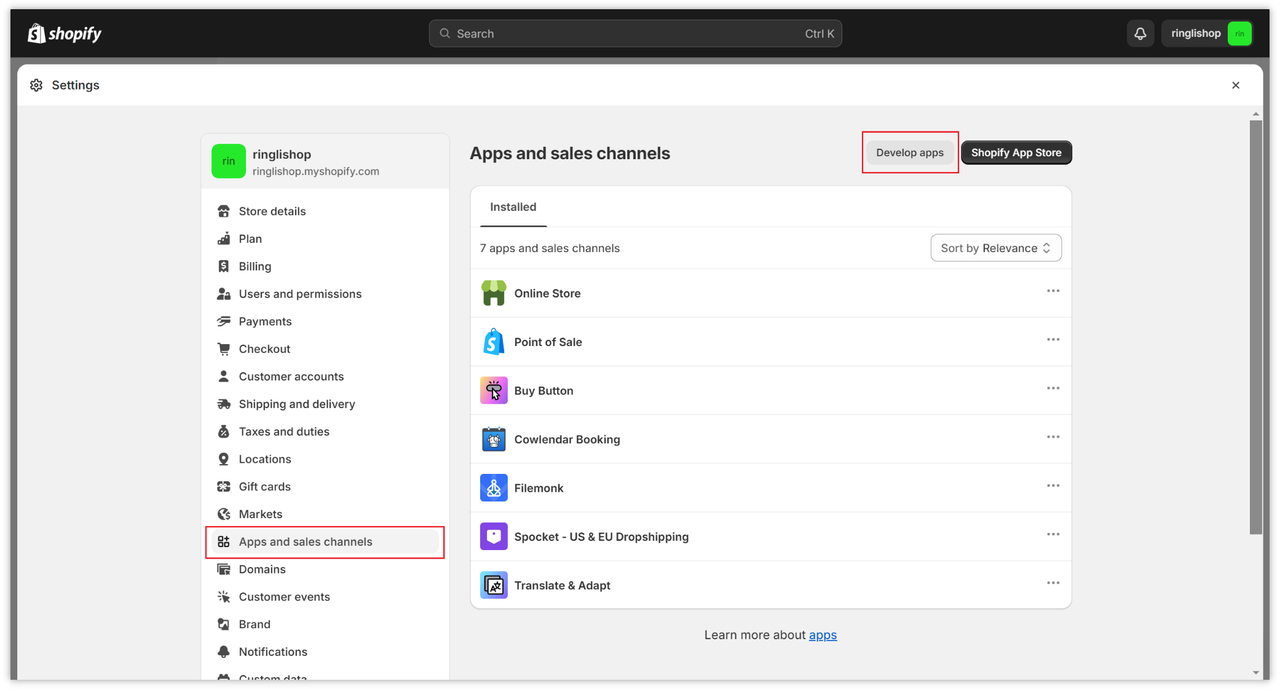The height and width of the screenshot is (689, 1280).
Task: Open Cowlendar Booking app icon
Action: coord(494,439)
